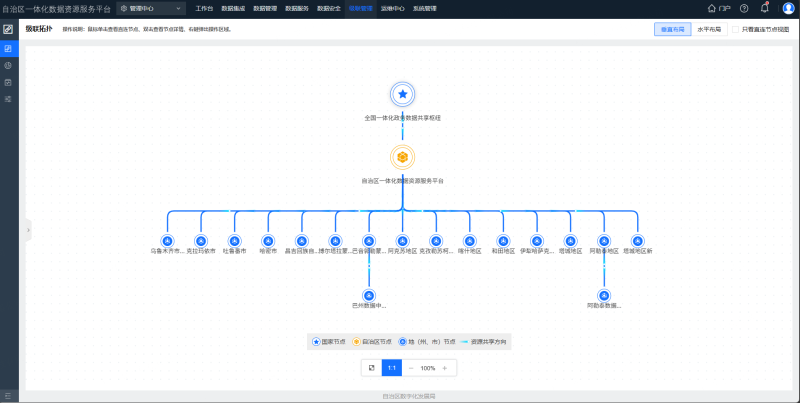Viewport: 800px width, 403px height.
Task: Open the 工作台 menu item
Action: pyautogui.click(x=204, y=9)
